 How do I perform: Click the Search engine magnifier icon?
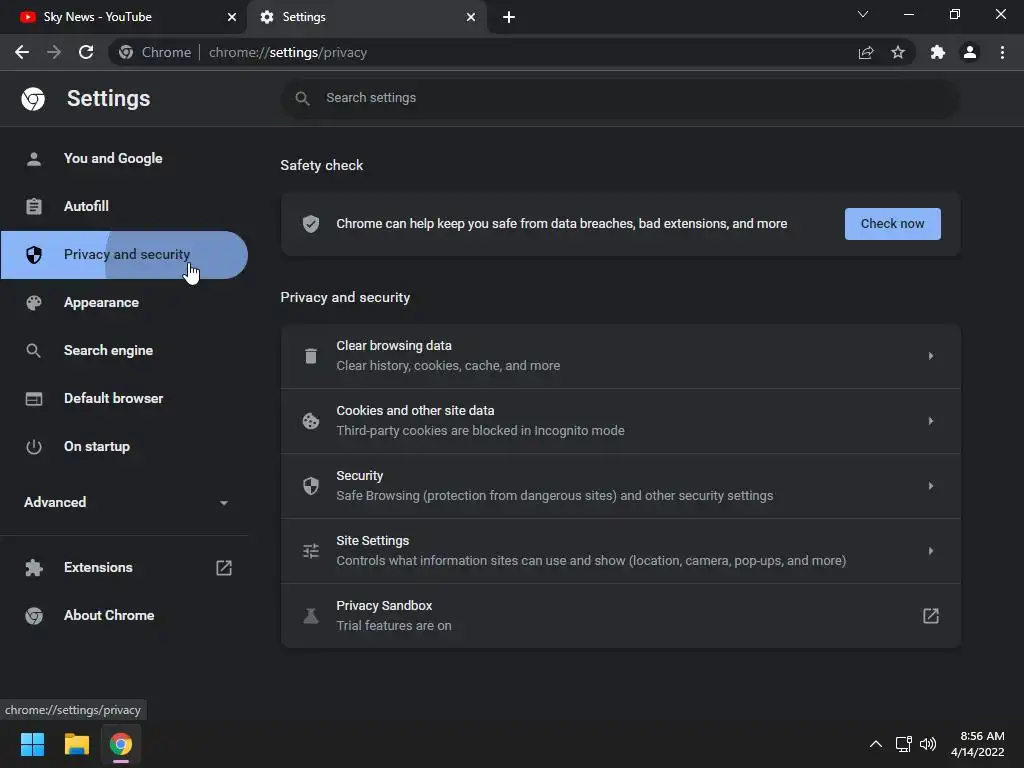pyautogui.click(x=34, y=351)
